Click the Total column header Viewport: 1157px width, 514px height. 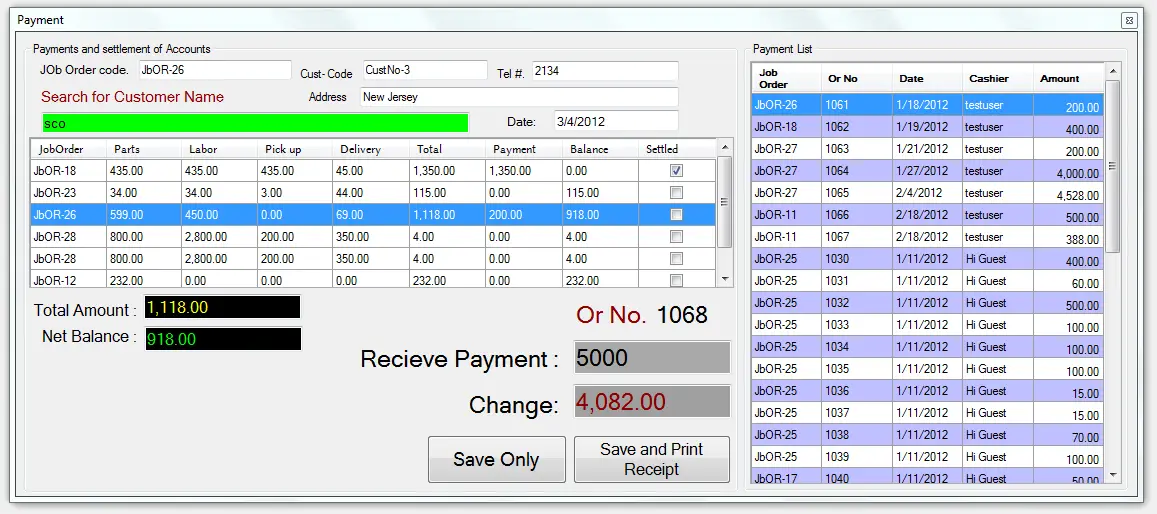(448, 149)
